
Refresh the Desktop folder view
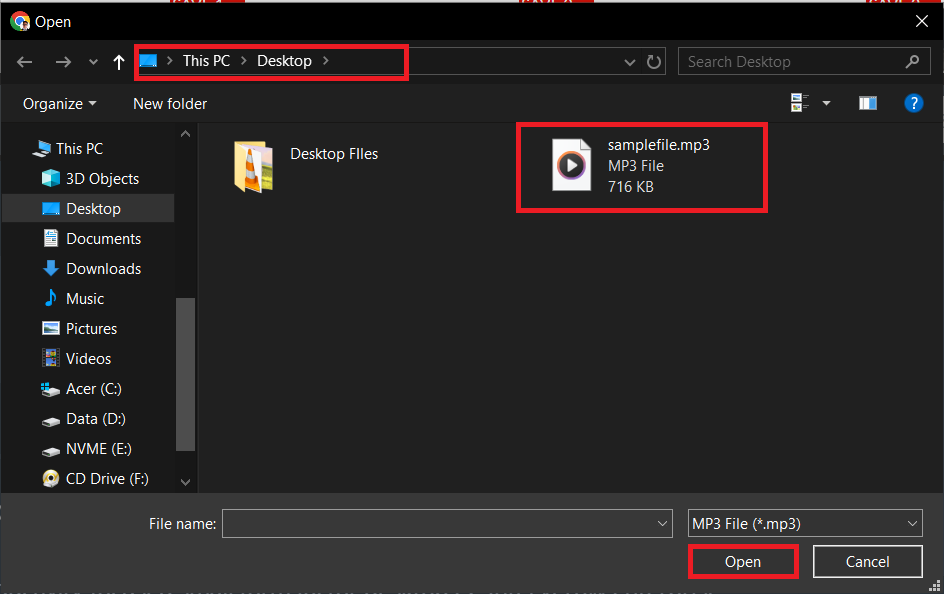point(654,61)
